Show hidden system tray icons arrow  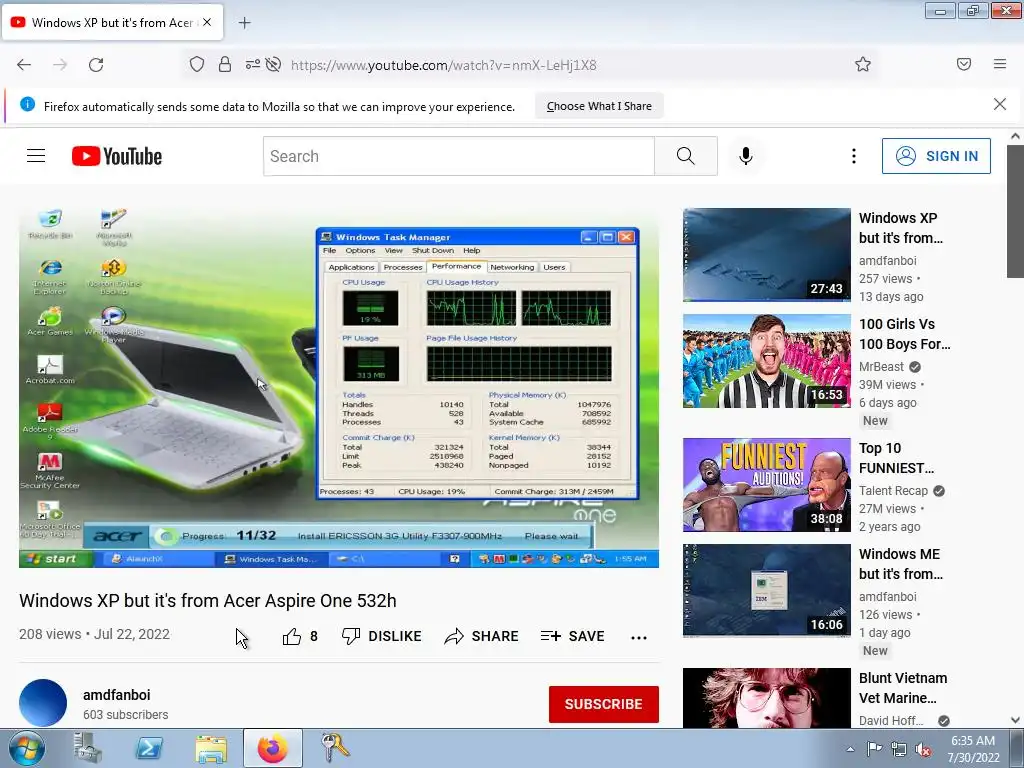pyautogui.click(x=850, y=749)
